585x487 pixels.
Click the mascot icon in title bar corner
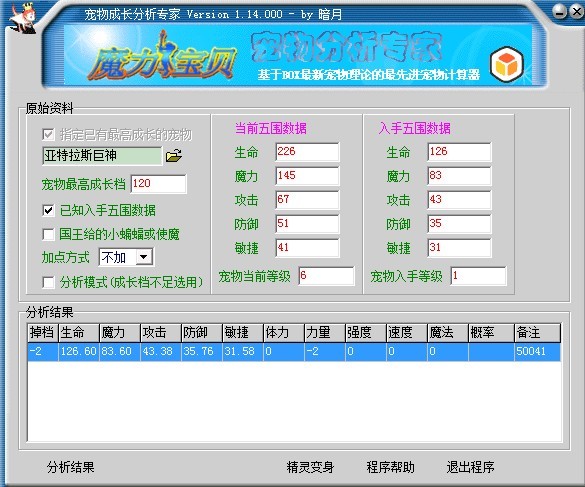[23, 18]
